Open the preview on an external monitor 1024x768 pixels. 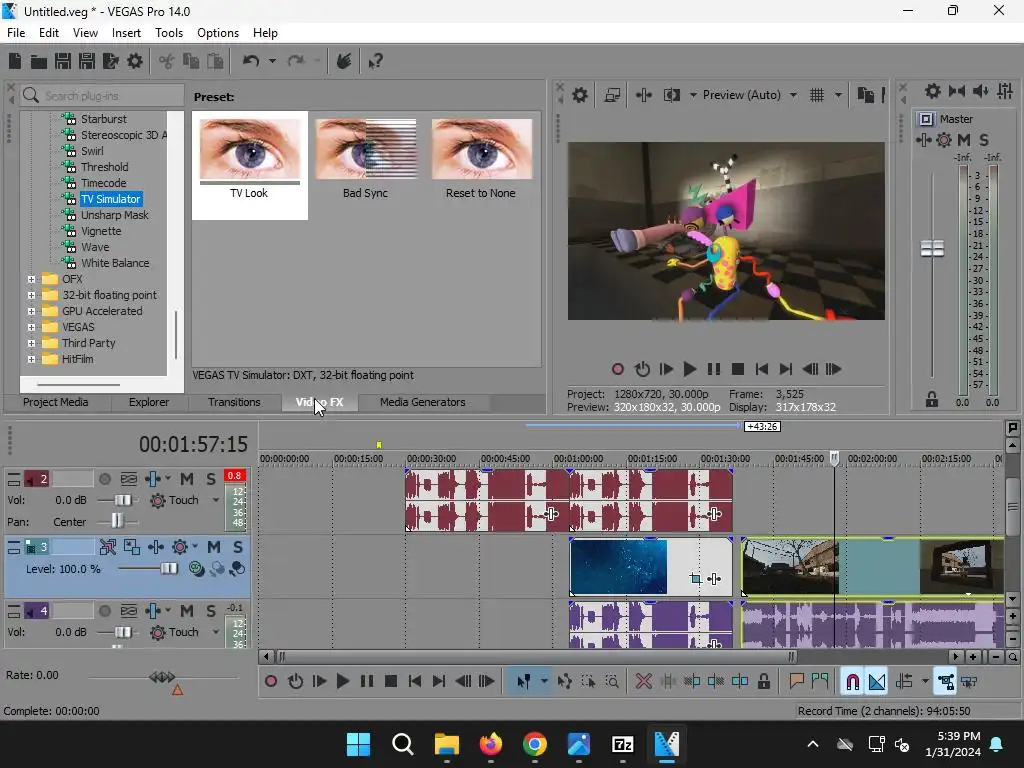pyautogui.click(x=612, y=95)
